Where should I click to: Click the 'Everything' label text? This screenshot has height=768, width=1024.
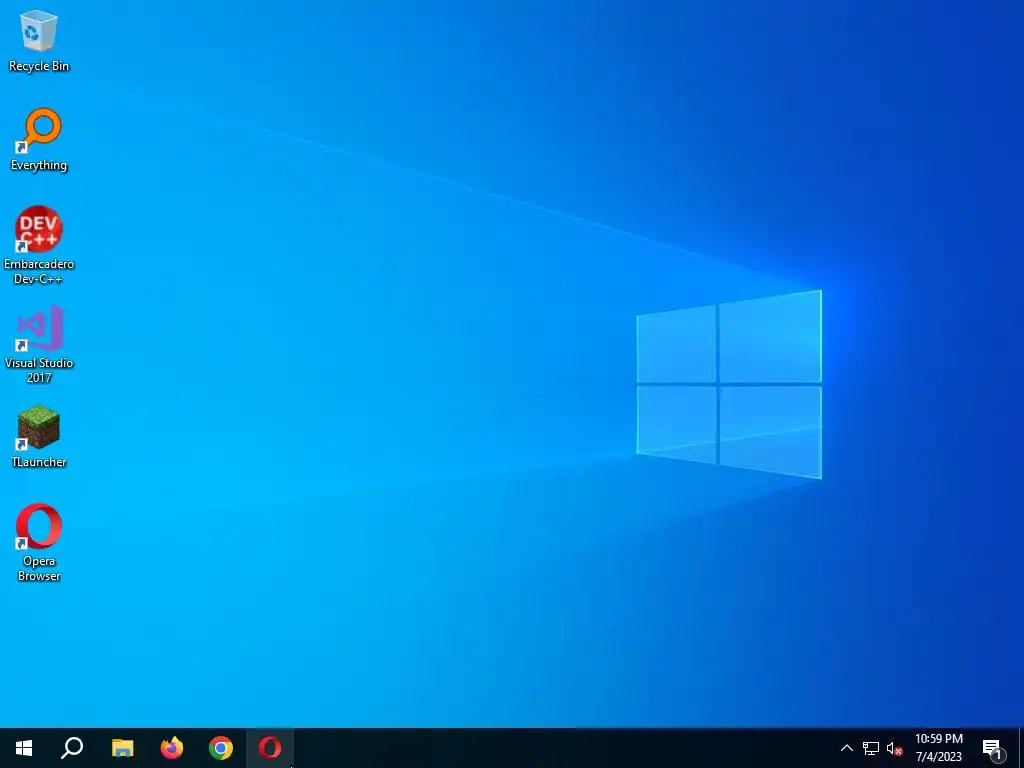coord(39,165)
